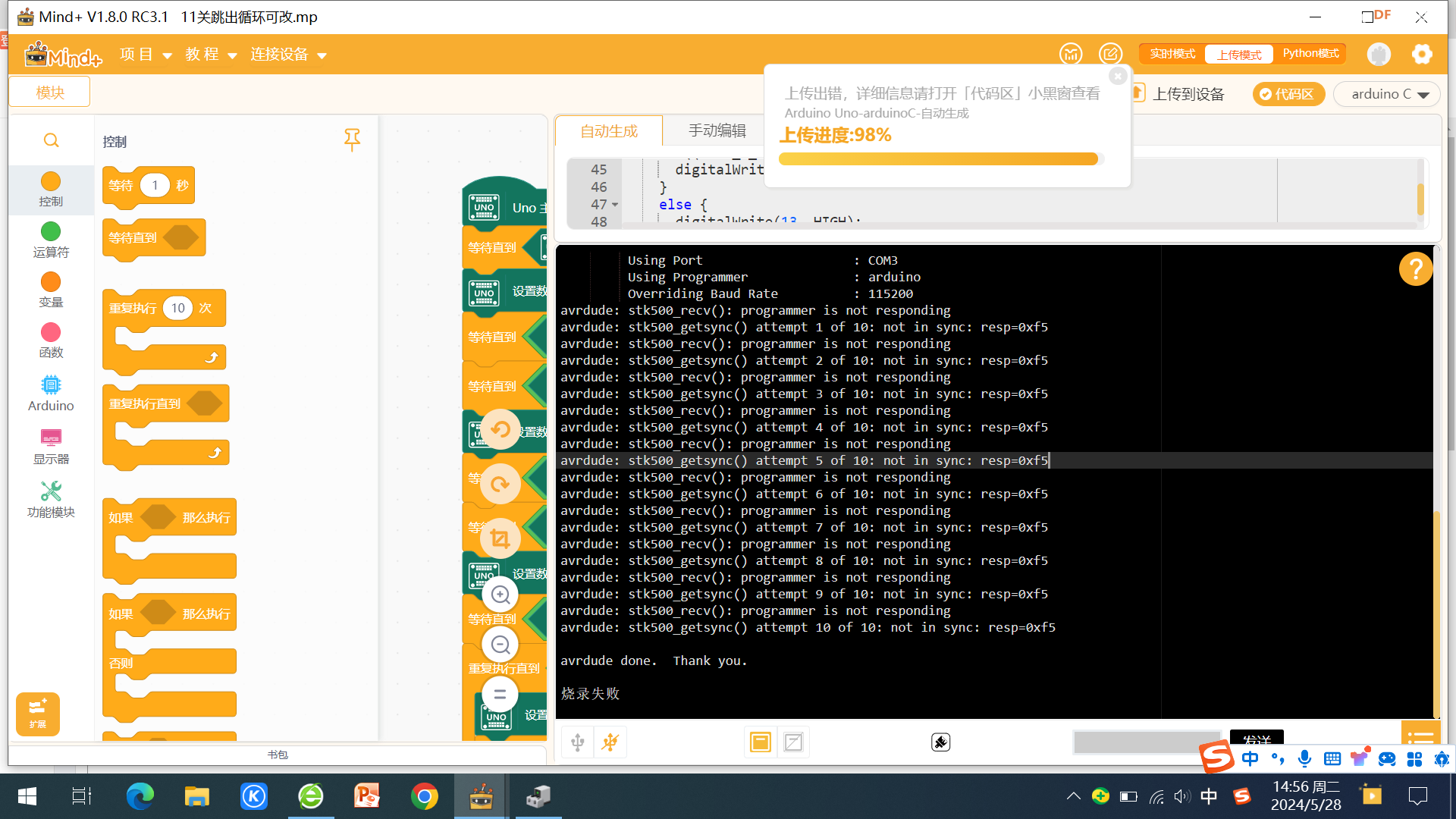The image size is (1456, 819).
Task: Toggle the 代码区 code area button
Action: pos(1288,94)
